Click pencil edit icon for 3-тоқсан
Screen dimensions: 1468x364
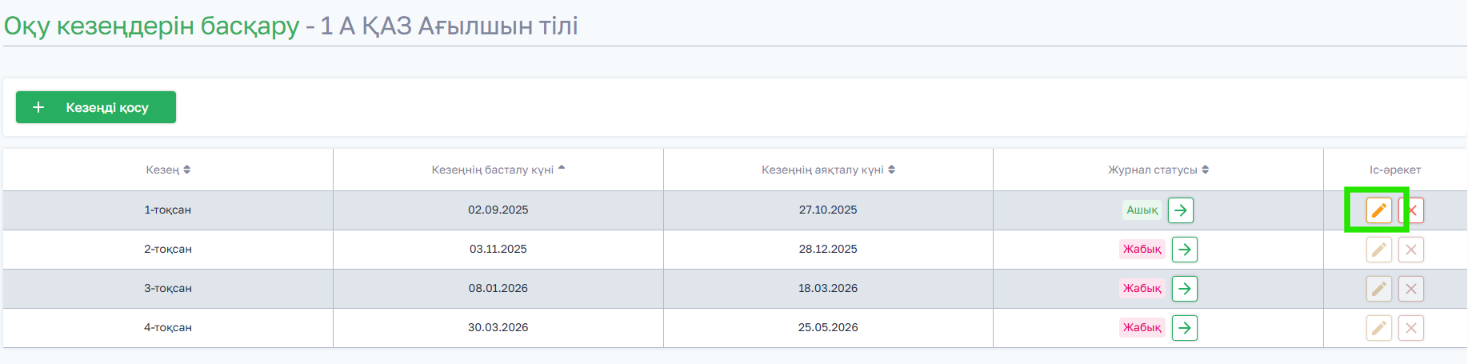tap(1378, 288)
